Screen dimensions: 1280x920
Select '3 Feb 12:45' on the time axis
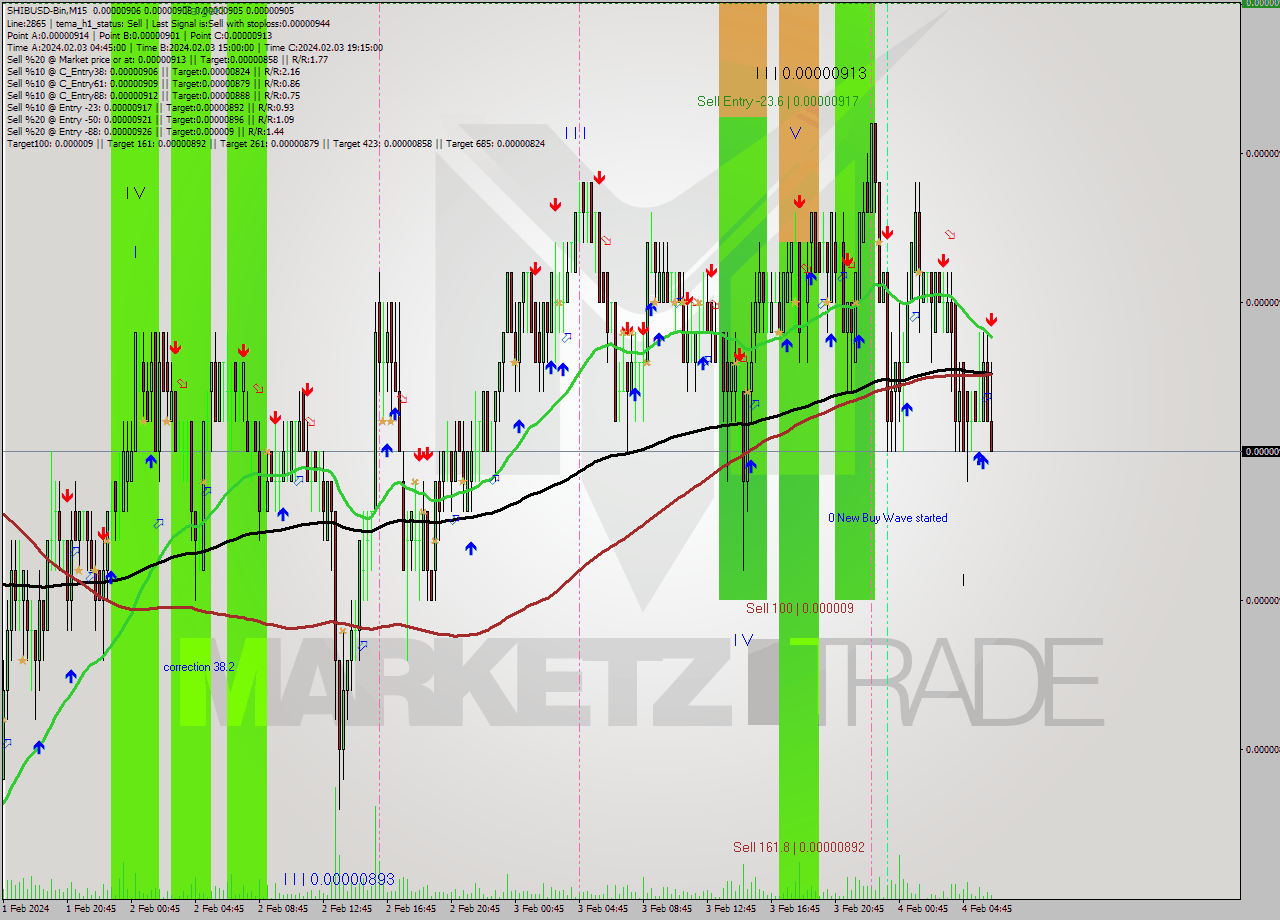click(x=731, y=909)
